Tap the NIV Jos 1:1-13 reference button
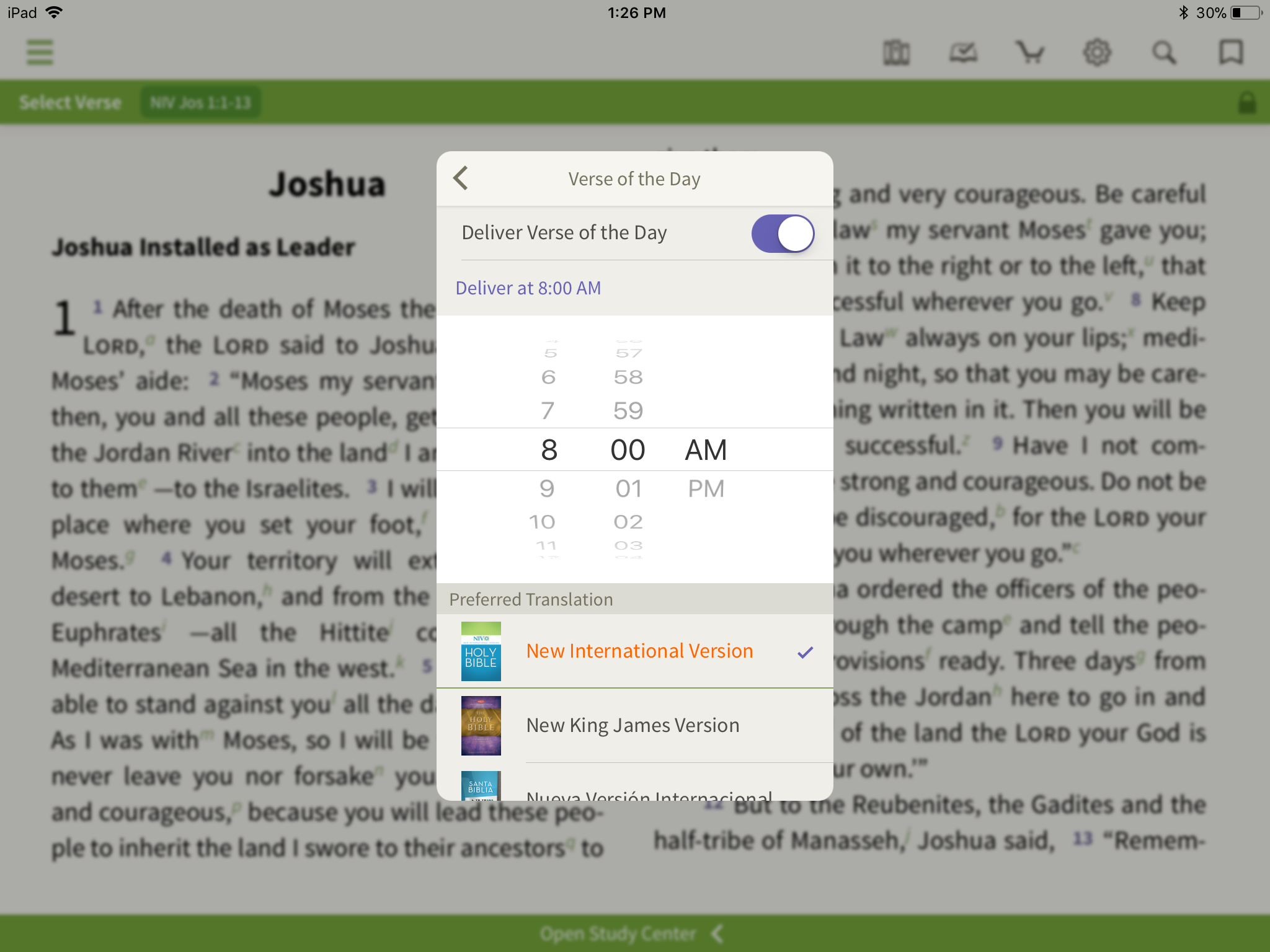Viewport: 1270px width, 952px height. coord(200,102)
